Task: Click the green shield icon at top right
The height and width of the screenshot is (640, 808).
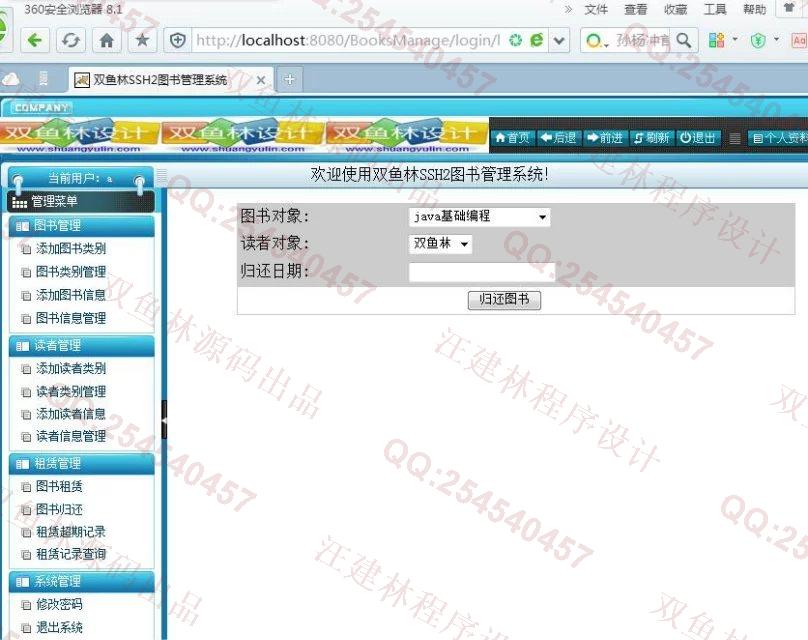Action: (x=758, y=41)
